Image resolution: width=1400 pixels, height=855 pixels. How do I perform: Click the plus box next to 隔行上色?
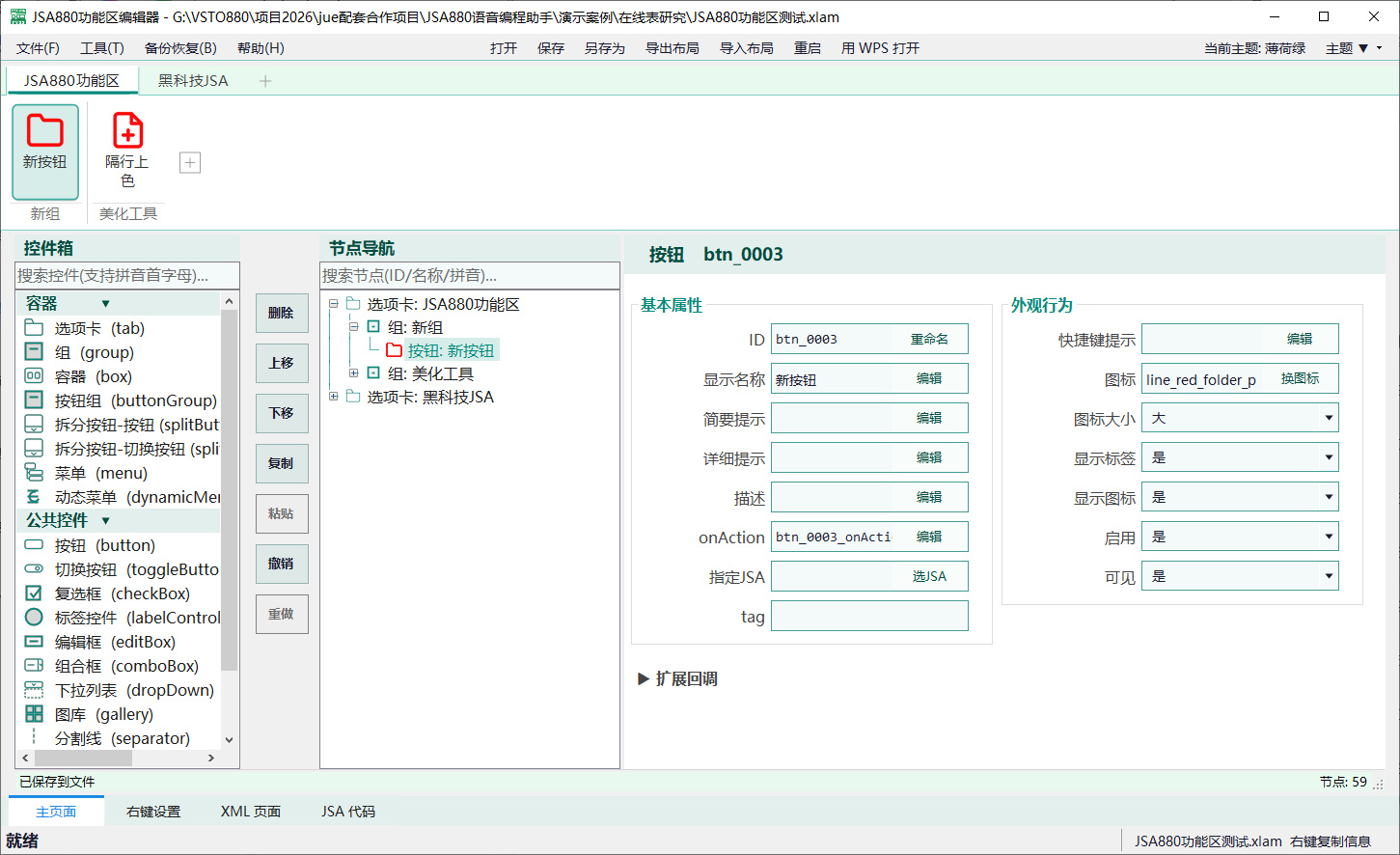(190, 162)
